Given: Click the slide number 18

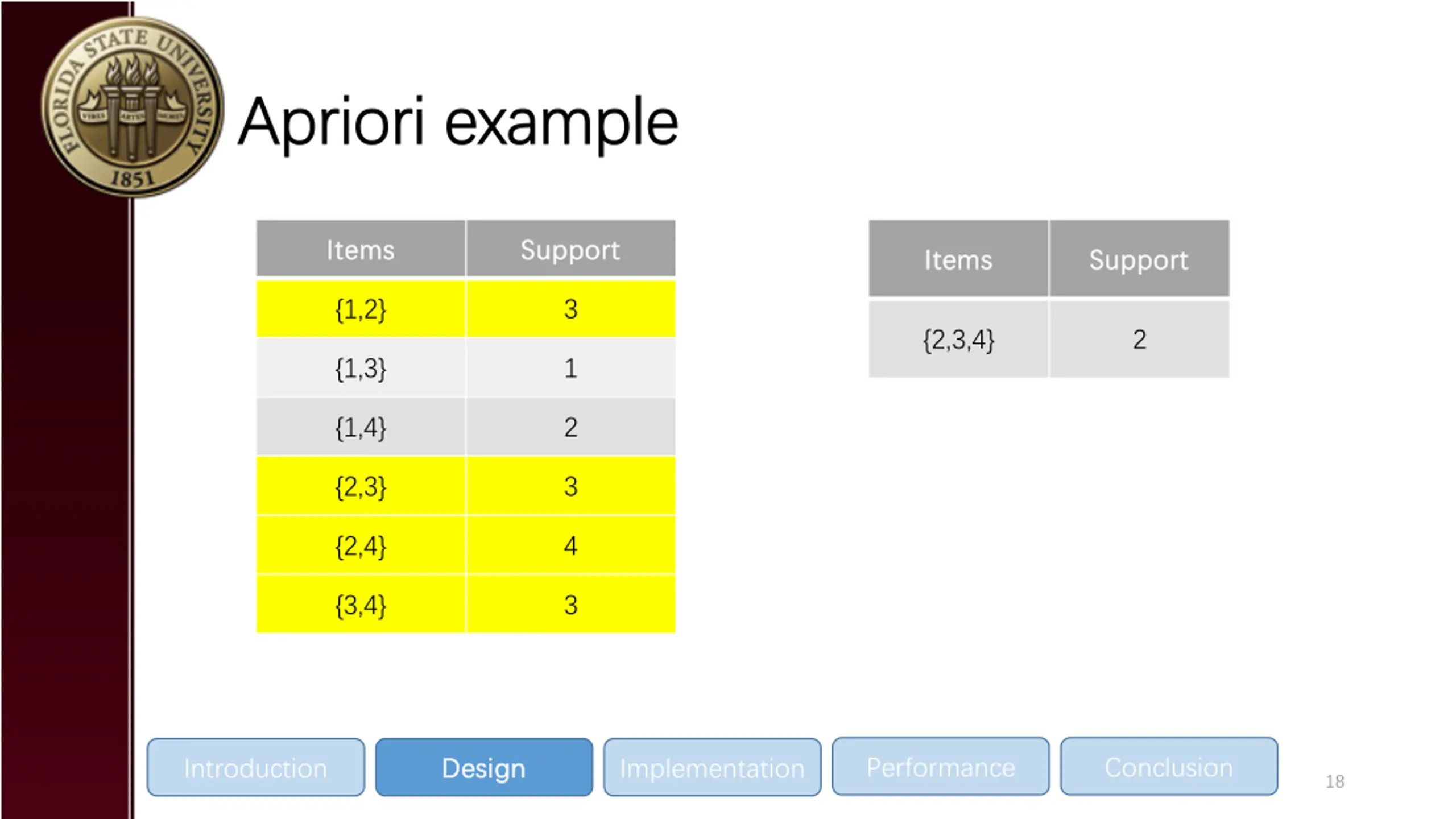Looking at the screenshot, I should coord(1335,781).
